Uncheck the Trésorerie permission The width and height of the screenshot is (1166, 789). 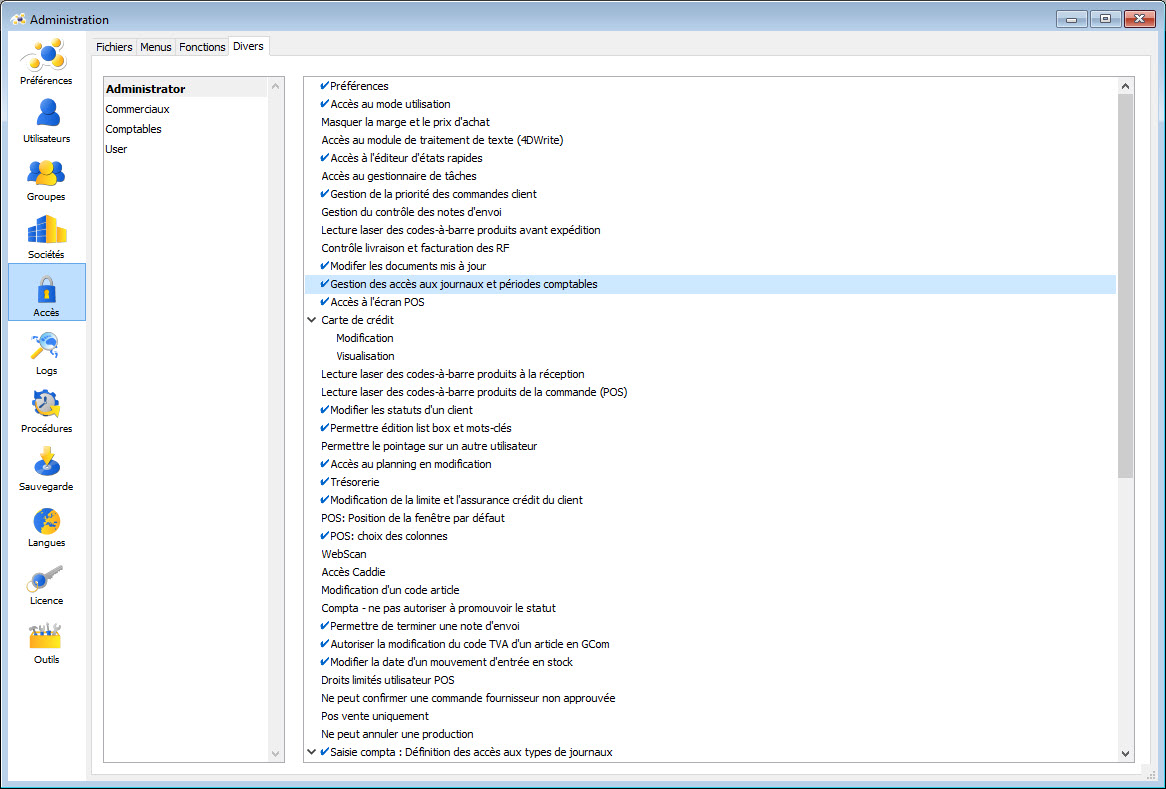(325, 482)
